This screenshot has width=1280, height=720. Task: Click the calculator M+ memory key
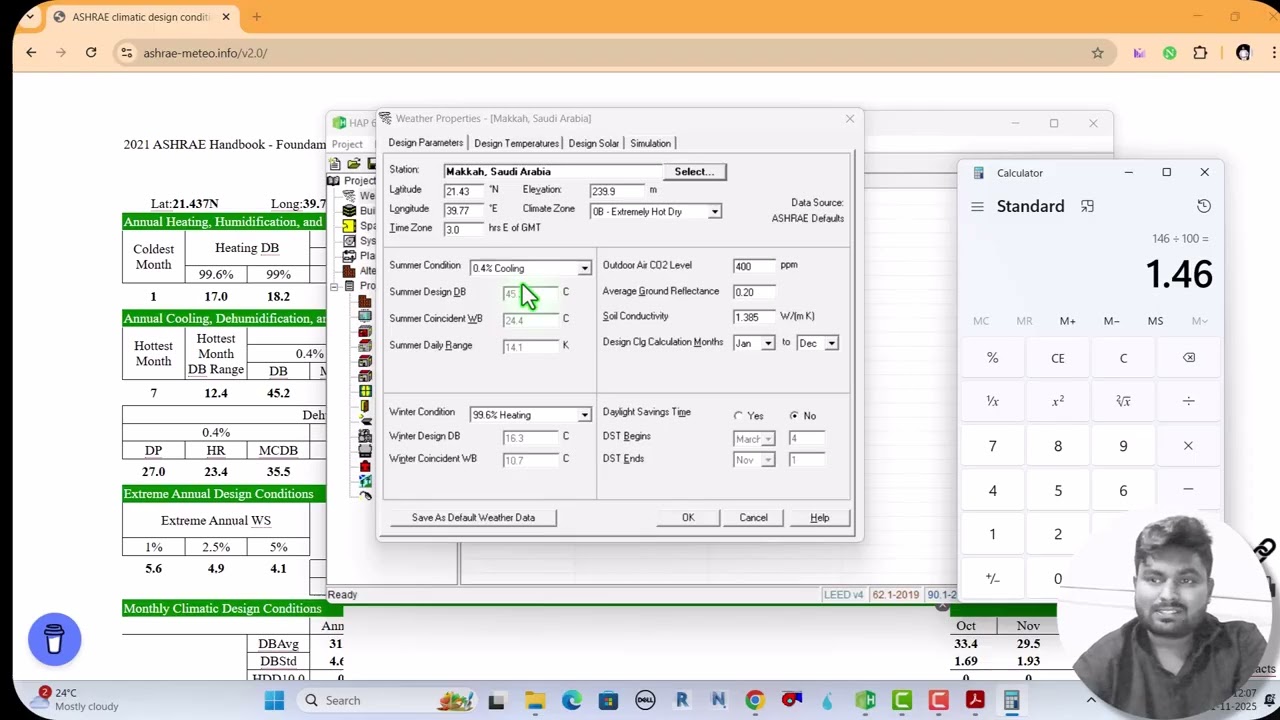(x=1067, y=321)
